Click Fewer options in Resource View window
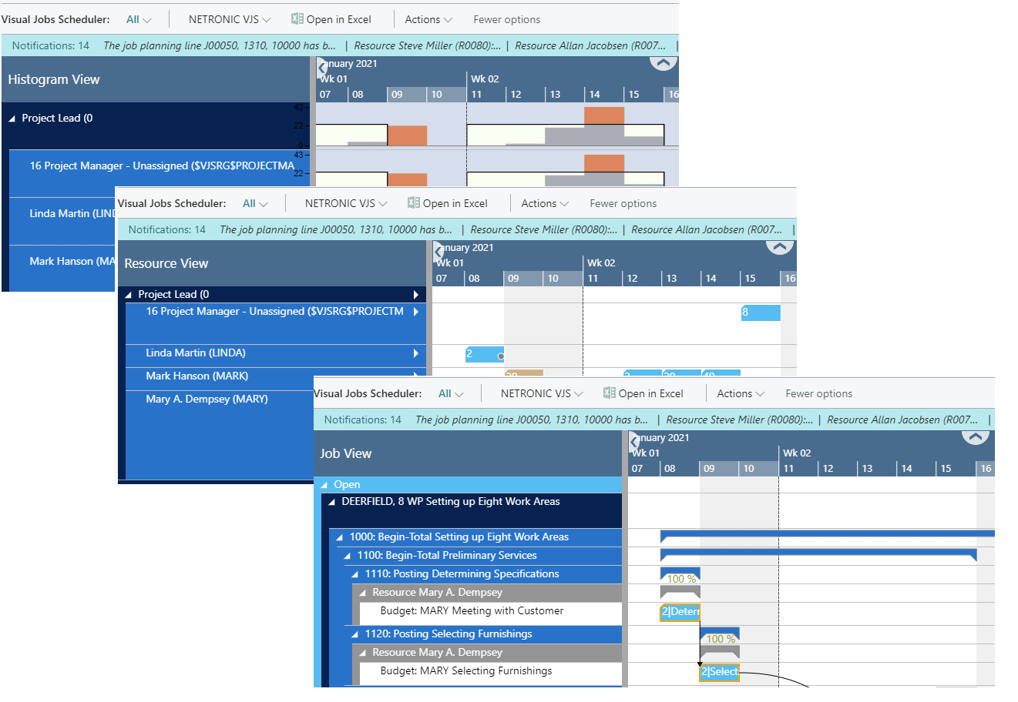The image size is (1018, 702). [623, 203]
